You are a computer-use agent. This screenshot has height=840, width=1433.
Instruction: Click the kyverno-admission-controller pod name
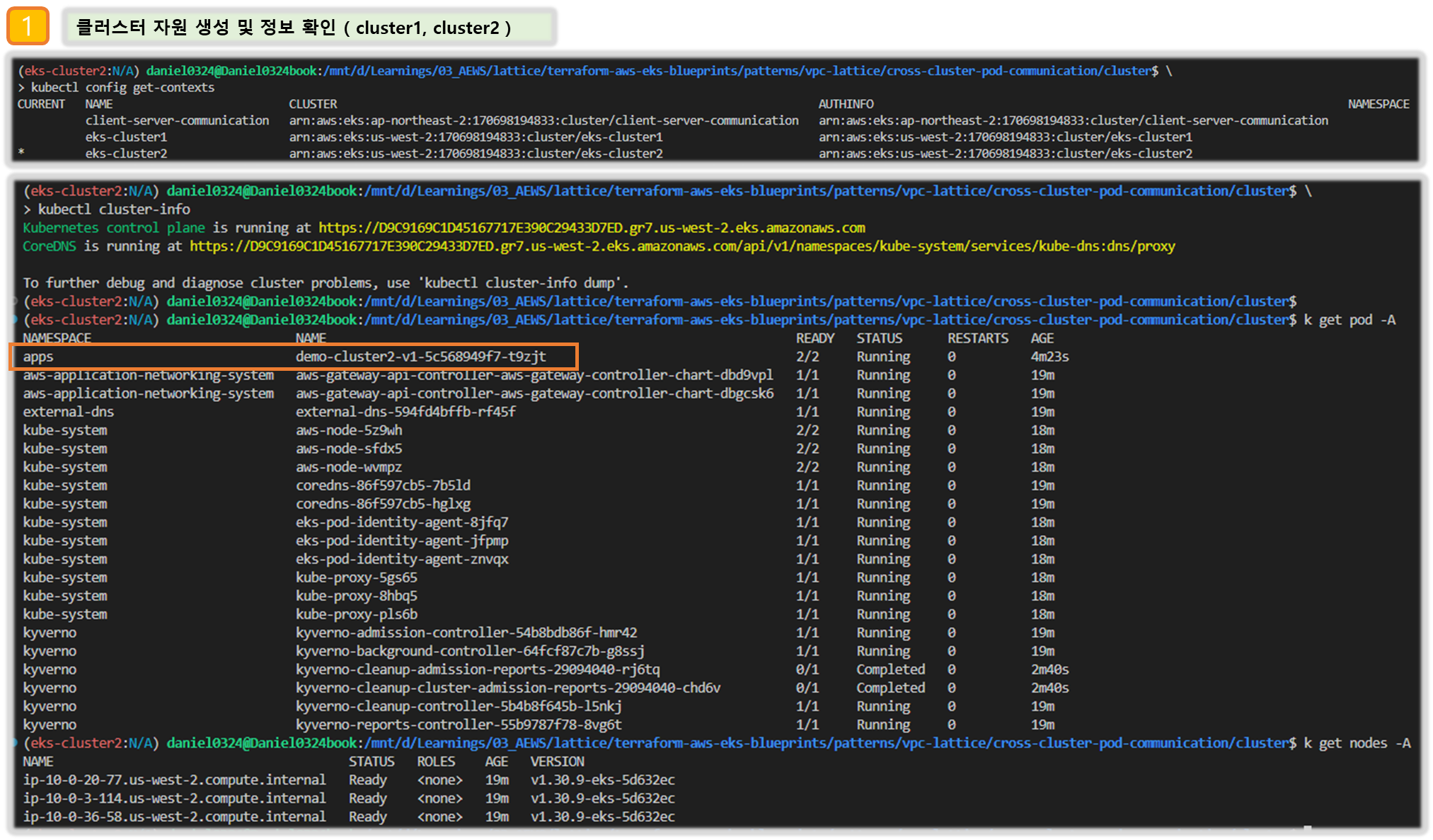coord(466,633)
